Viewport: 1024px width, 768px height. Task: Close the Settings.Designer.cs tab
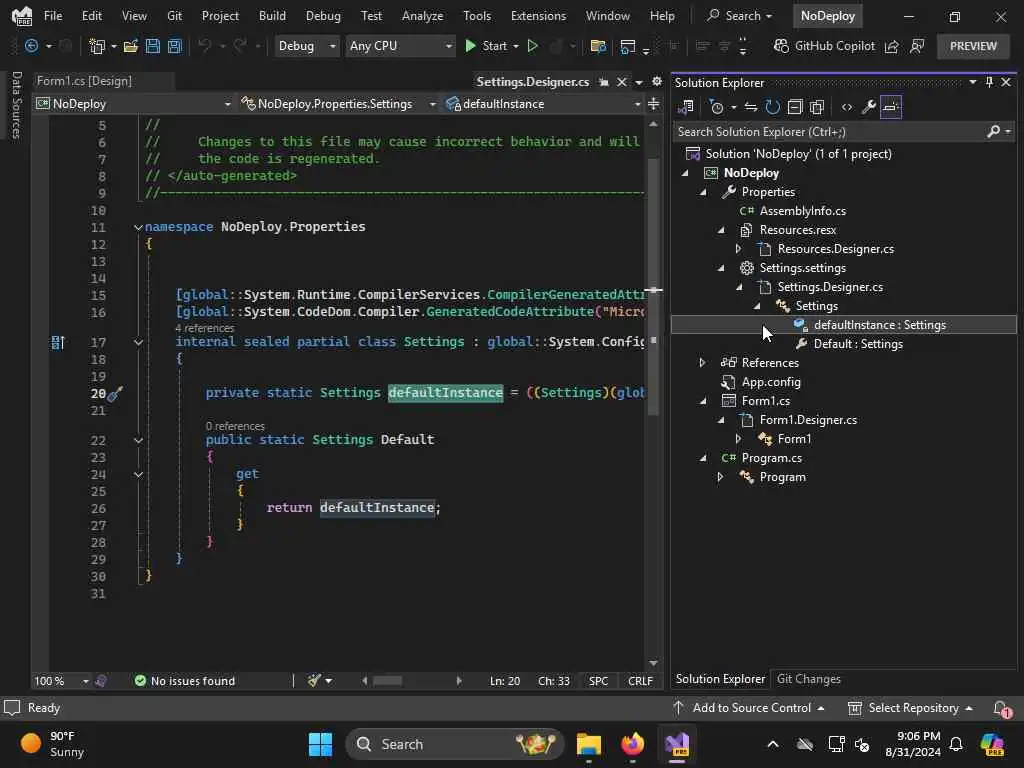pos(622,82)
